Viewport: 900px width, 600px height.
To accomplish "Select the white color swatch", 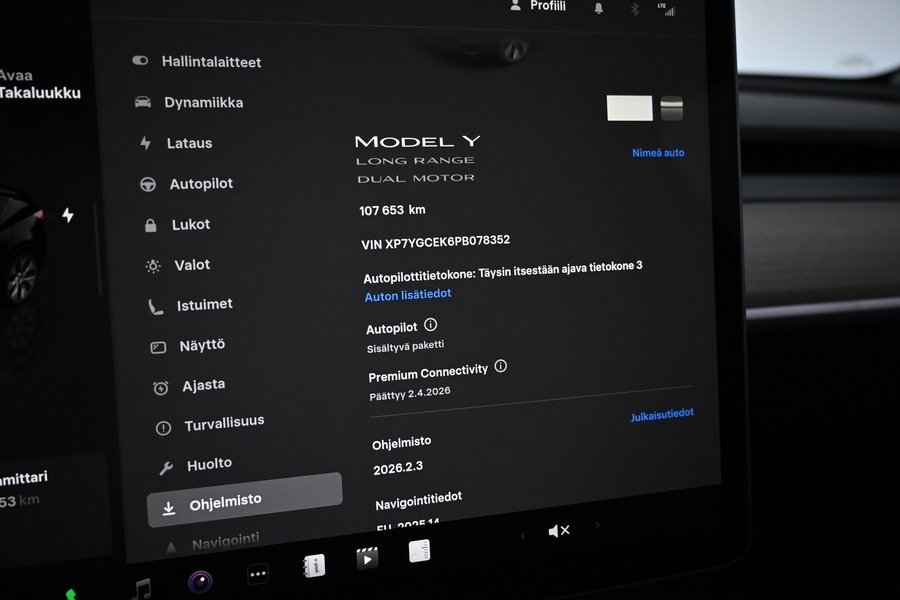I will point(629,108).
